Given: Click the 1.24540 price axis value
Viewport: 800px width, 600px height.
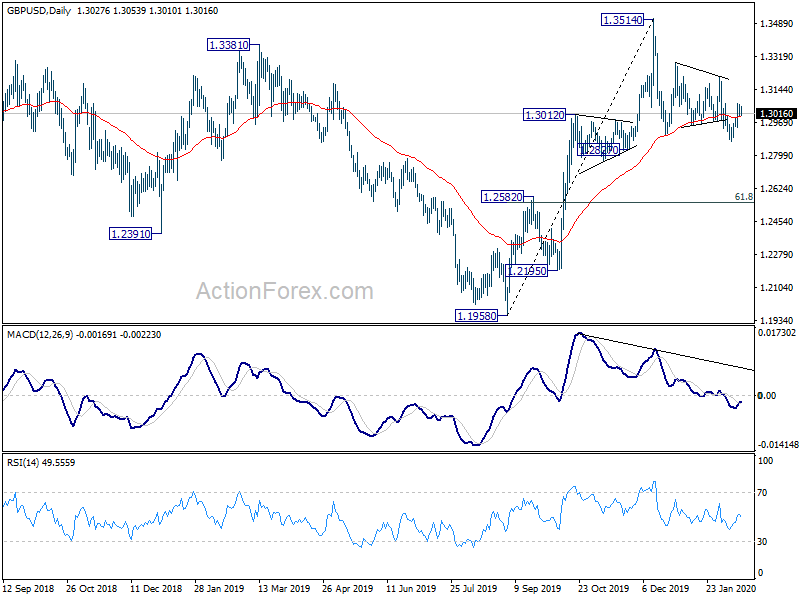Looking at the screenshot, I should point(777,221).
